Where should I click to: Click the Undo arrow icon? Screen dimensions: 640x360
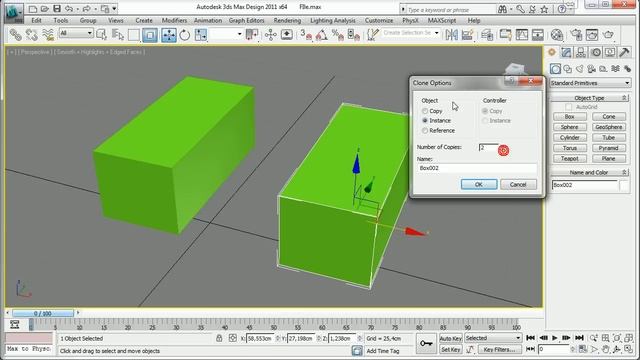69,8
